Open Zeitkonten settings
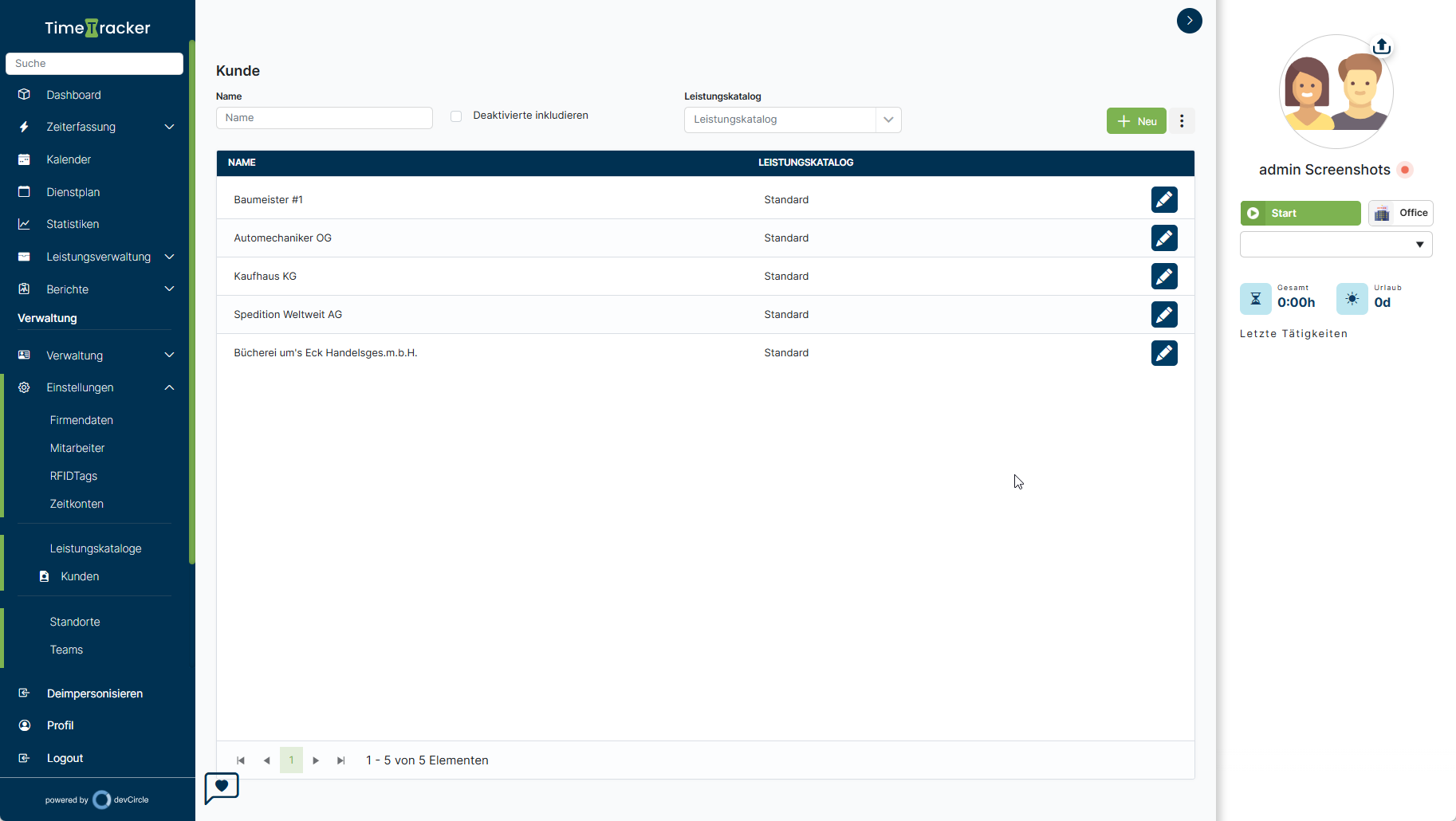1456x821 pixels. (x=77, y=504)
